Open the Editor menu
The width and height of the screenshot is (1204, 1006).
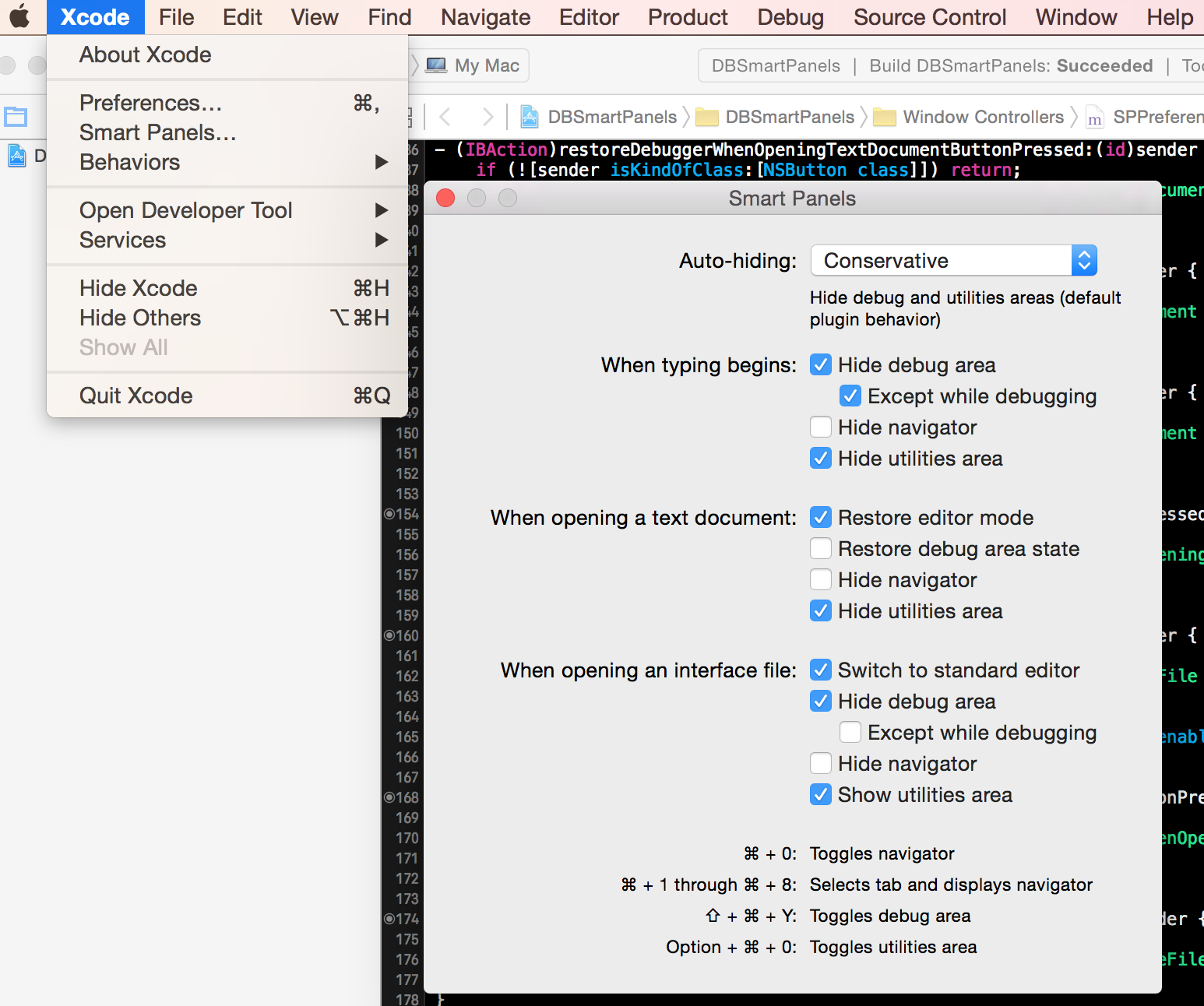[589, 17]
